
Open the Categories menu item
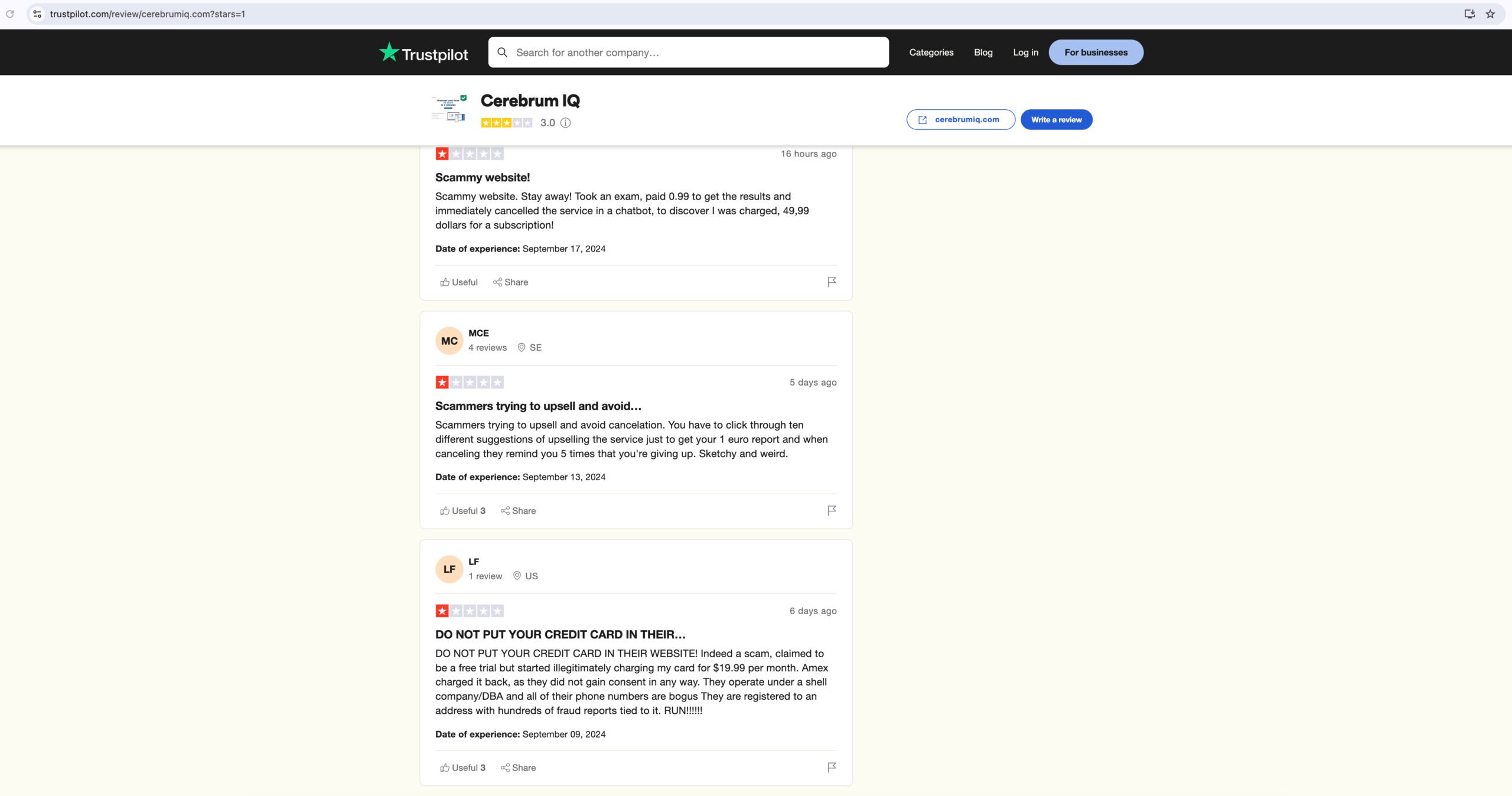[x=931, y=52]
